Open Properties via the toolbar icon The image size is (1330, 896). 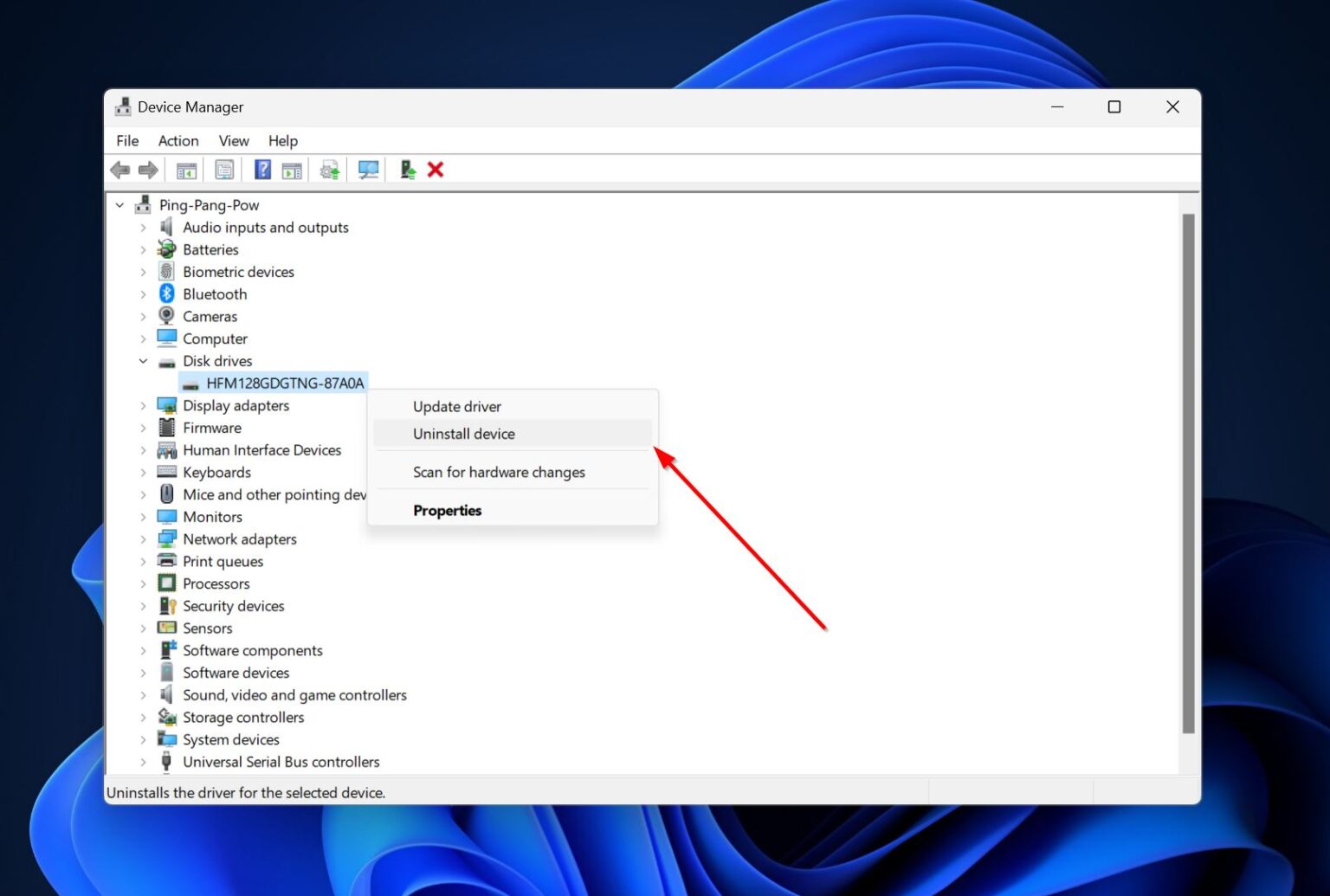coord(224,169)
